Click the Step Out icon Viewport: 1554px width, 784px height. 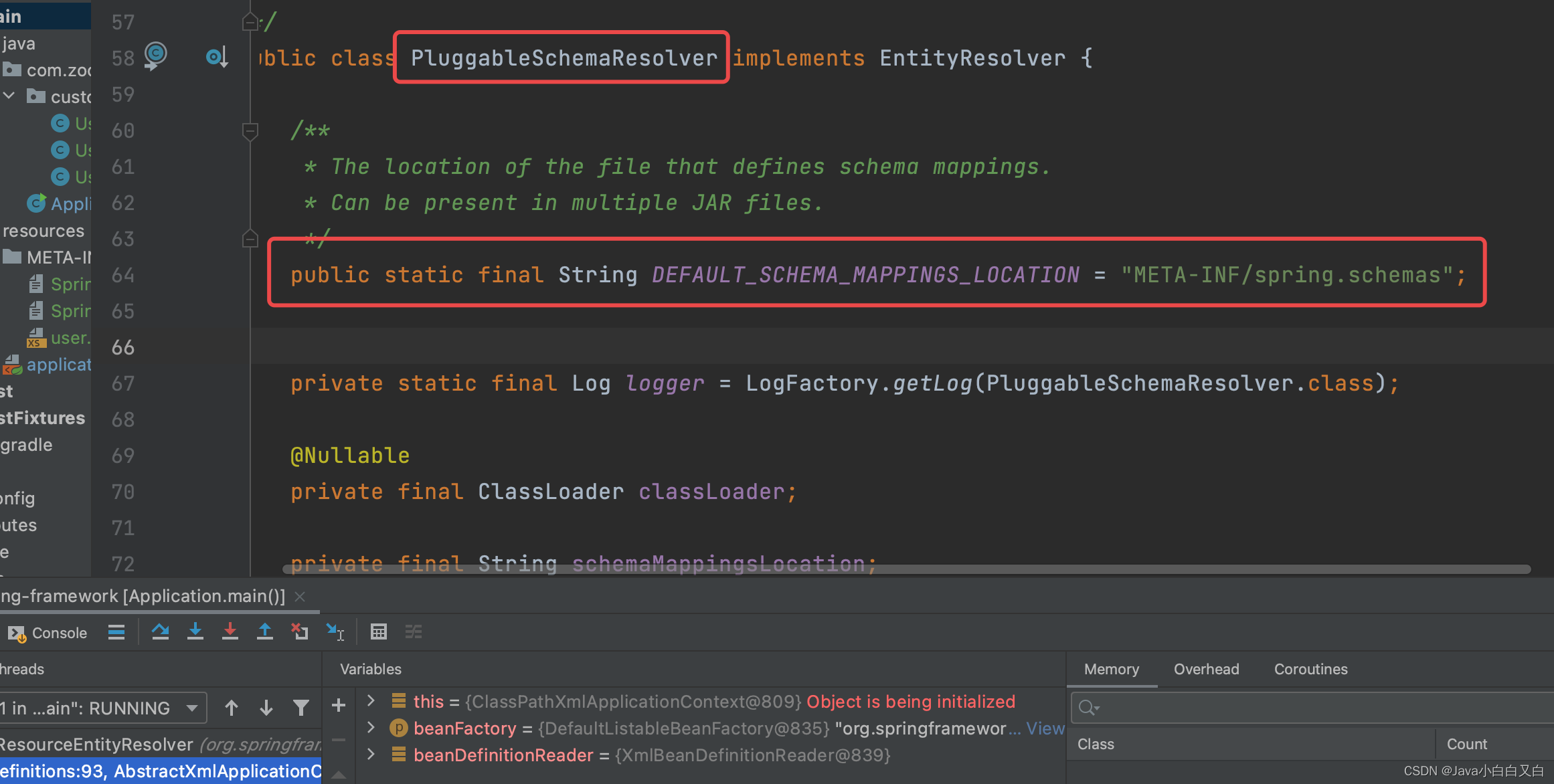coord(265,631)
